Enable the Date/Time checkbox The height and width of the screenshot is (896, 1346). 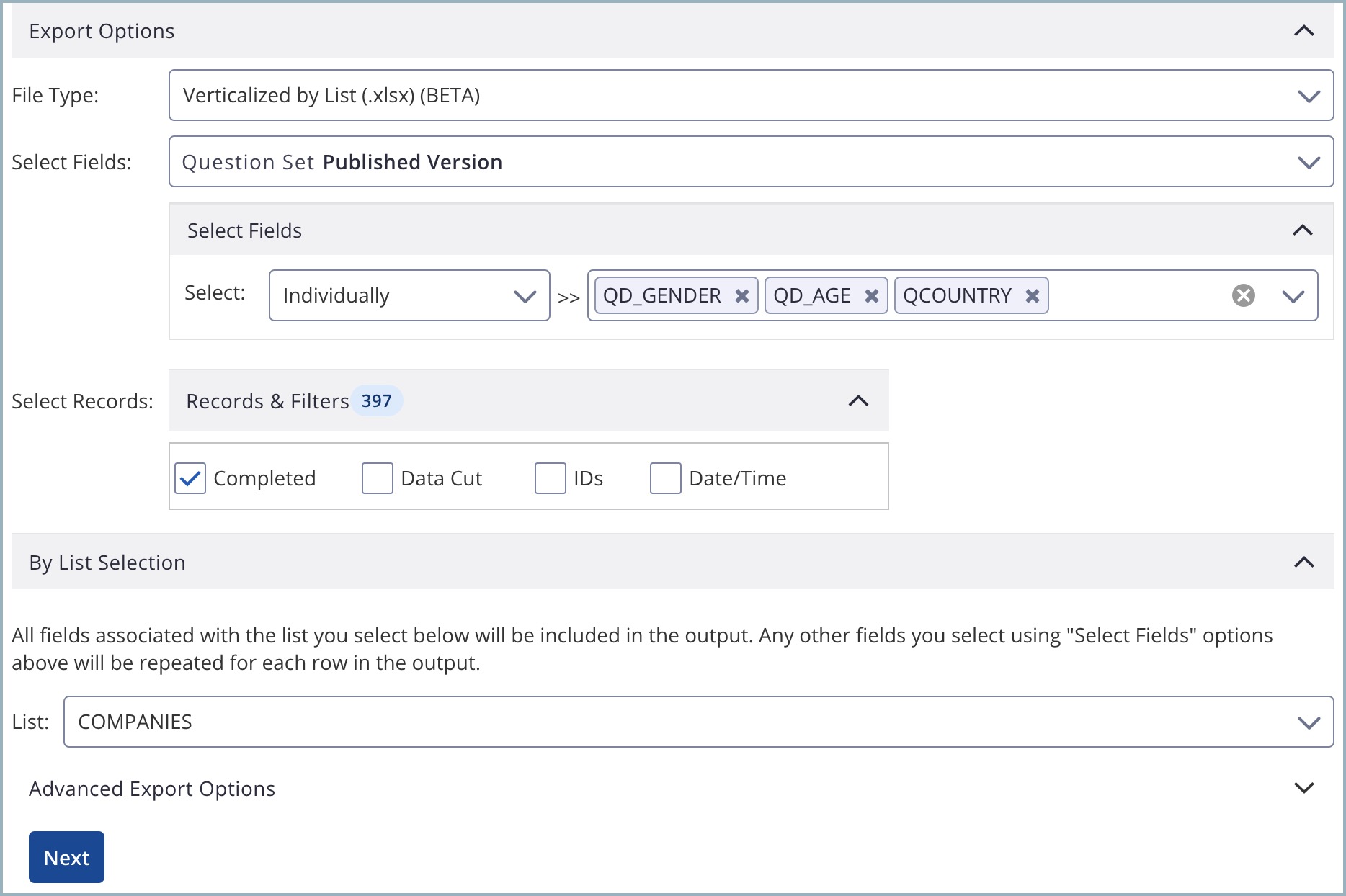(x=664, y=478)
